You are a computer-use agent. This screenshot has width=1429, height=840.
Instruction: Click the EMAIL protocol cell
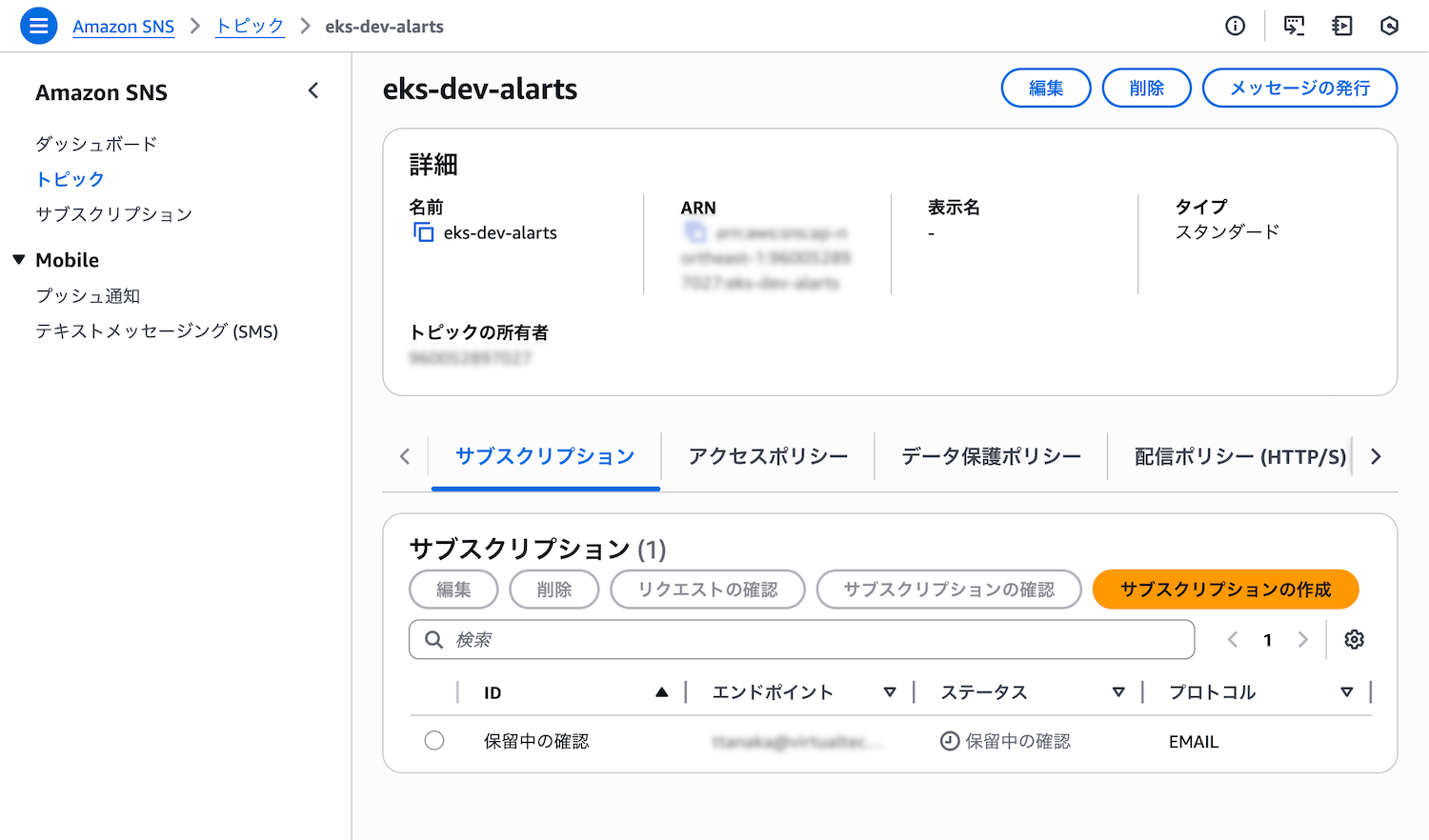[x=1194, y=742]
